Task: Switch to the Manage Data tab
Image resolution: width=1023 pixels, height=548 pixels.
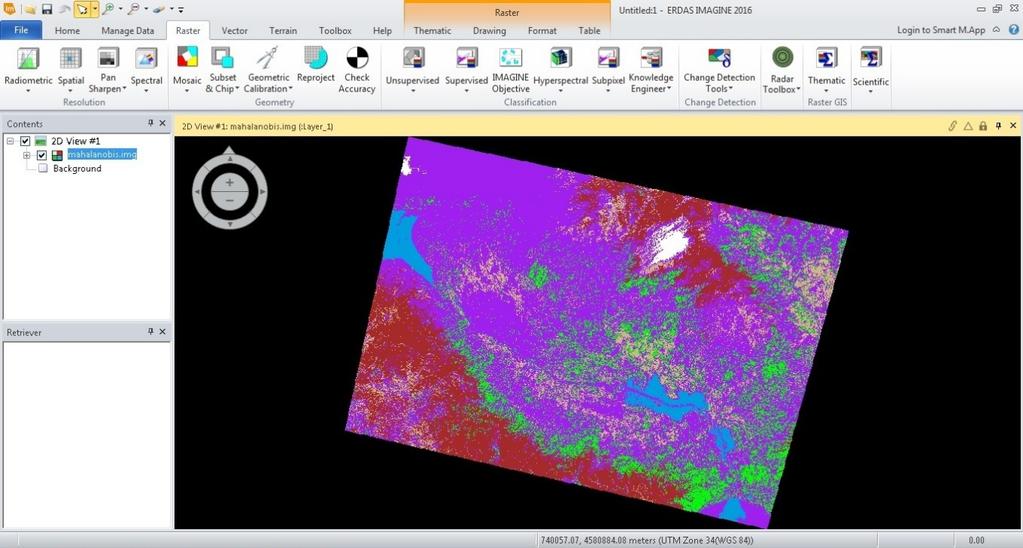Action: click(x=128, y=31)
